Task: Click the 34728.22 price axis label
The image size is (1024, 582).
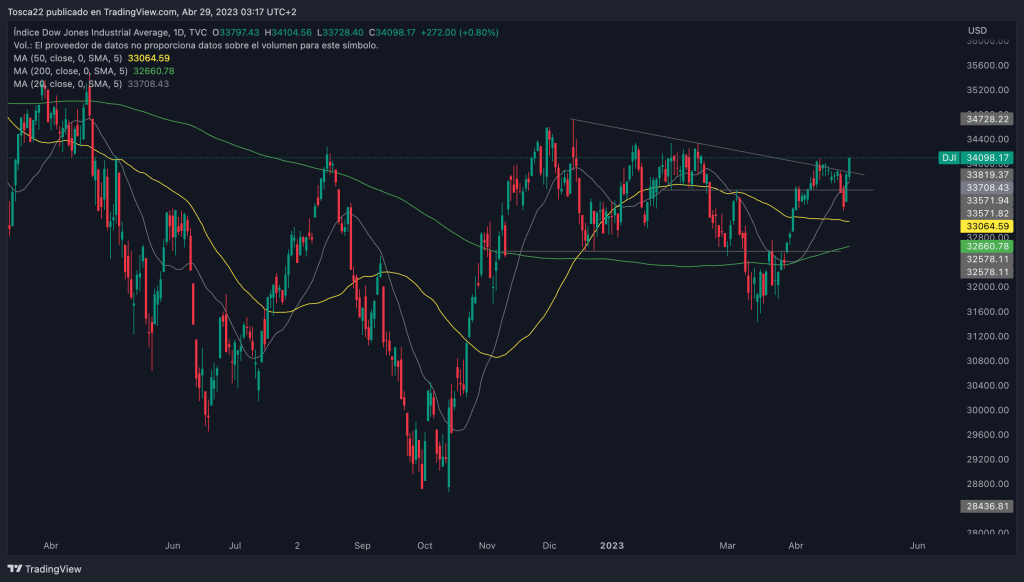Action: [x=987, y=119]
